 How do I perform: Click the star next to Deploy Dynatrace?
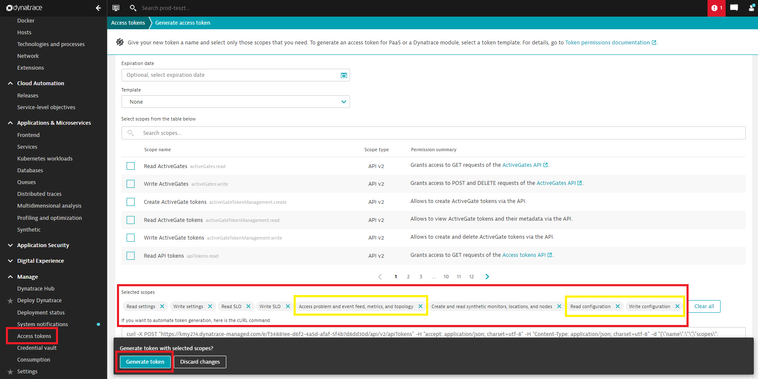11,301
